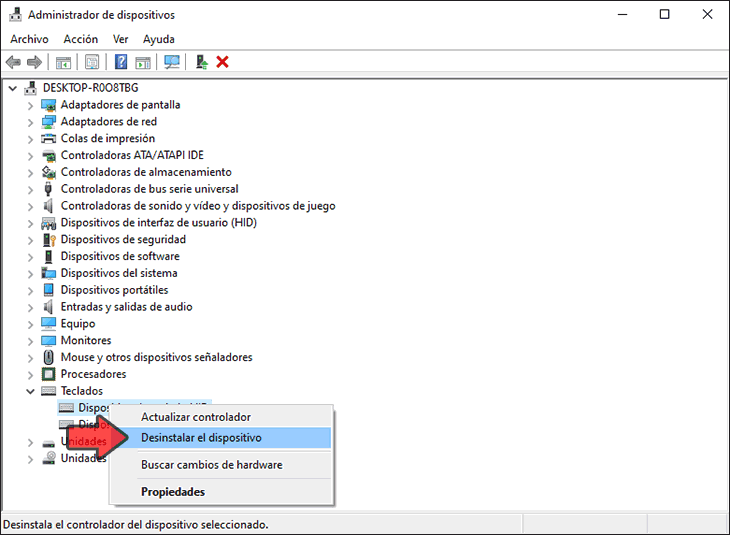Click the show/hide console tree icon
Screen dimensions: 730x535
tap(63, 62)
